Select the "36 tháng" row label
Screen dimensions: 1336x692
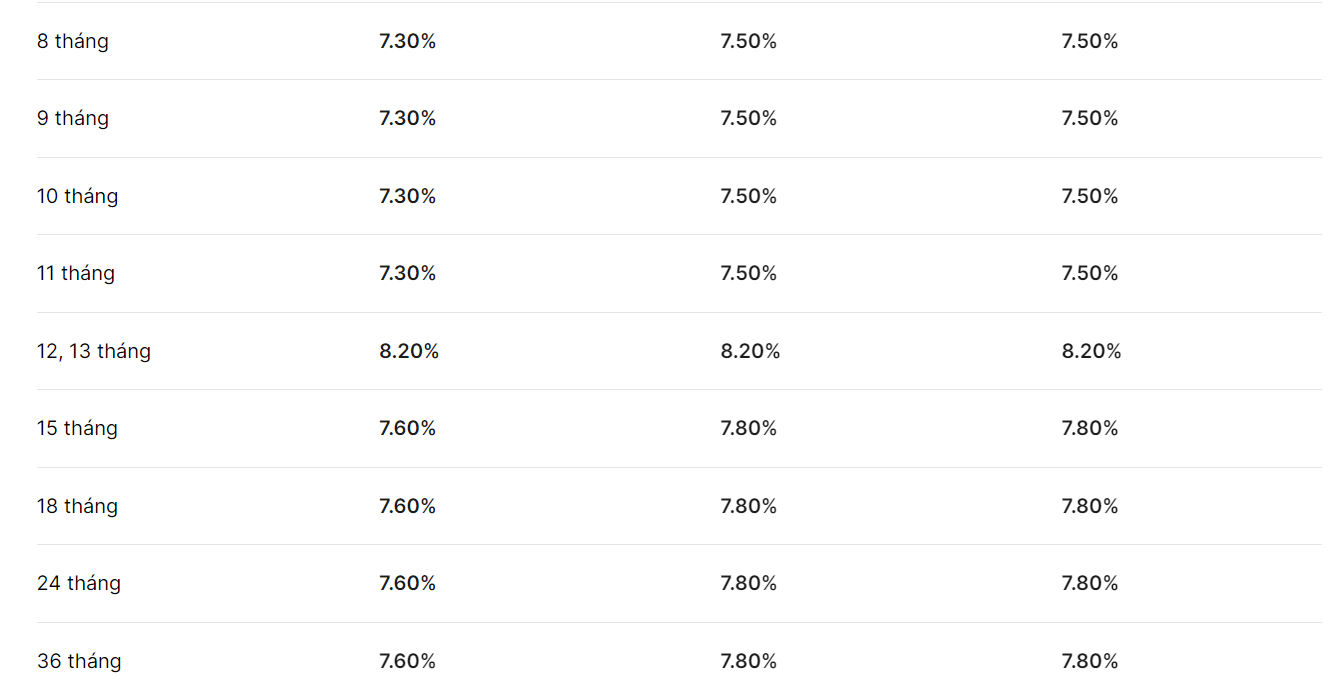pyautogui.click(x=79, y=662)
